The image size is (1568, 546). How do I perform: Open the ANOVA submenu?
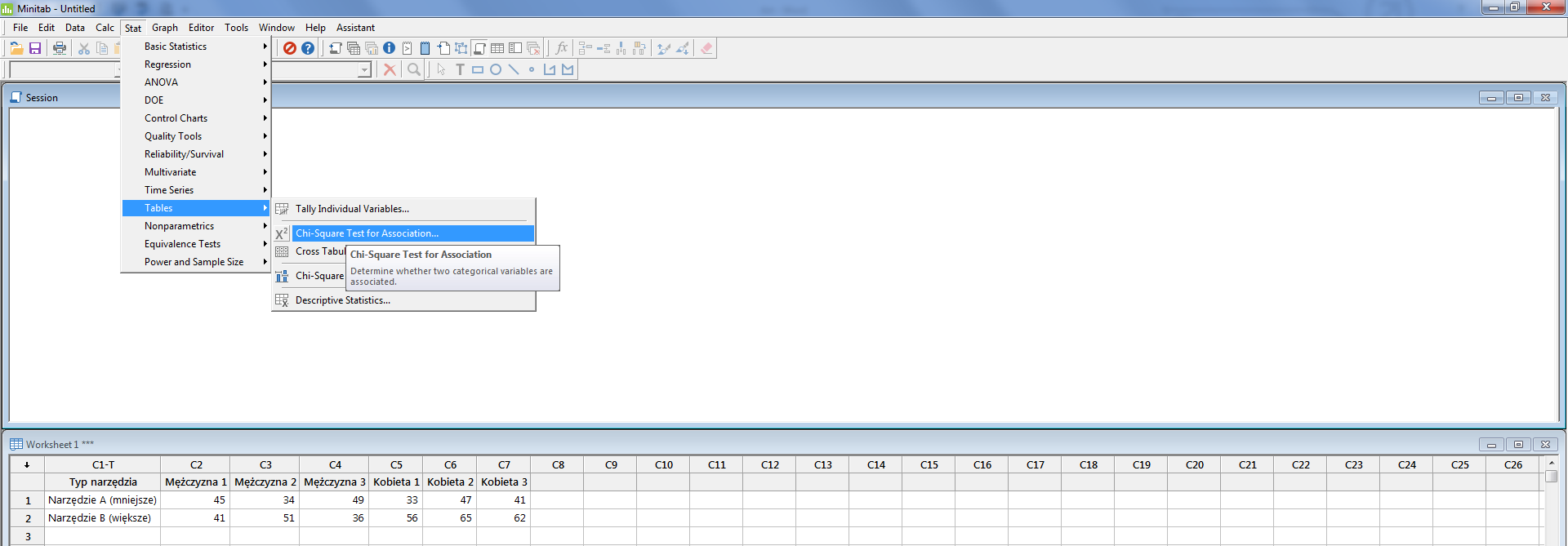tap(196, 82)
